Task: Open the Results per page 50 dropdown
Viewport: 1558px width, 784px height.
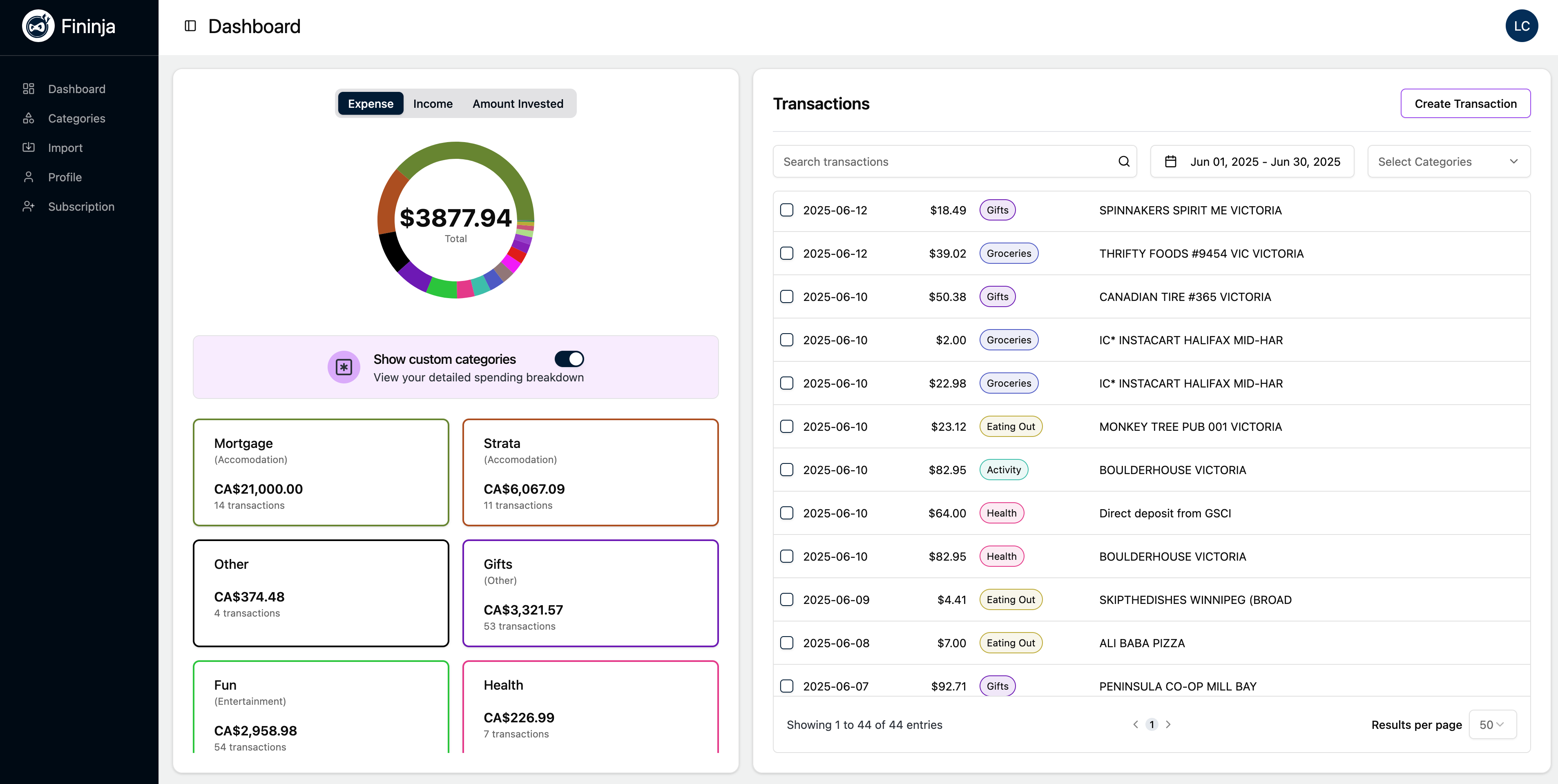Action: tap(1491, 724)
